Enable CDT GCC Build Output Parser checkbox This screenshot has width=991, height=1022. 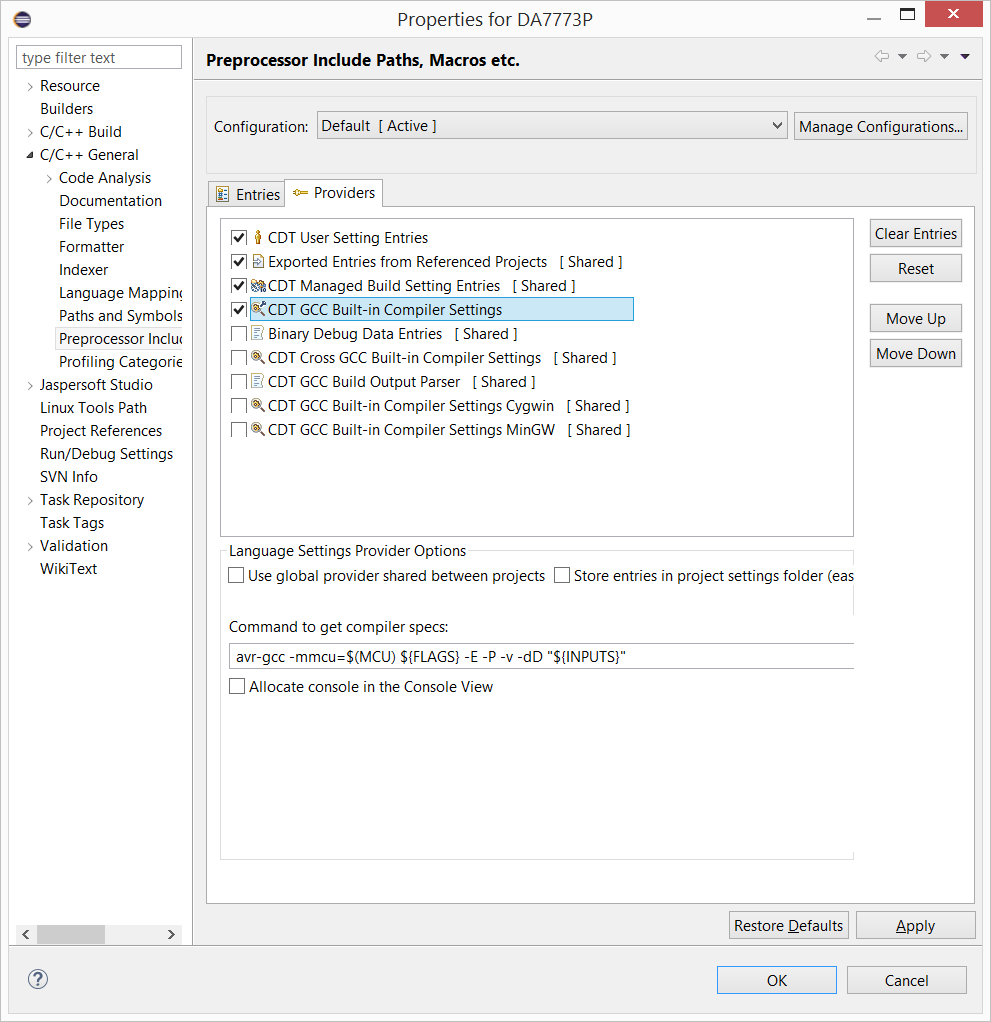[239, 381]
